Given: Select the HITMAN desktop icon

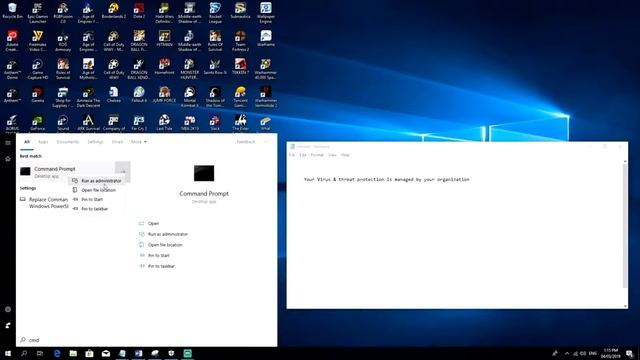Looking at the screenshot, I should pos(164,39).
